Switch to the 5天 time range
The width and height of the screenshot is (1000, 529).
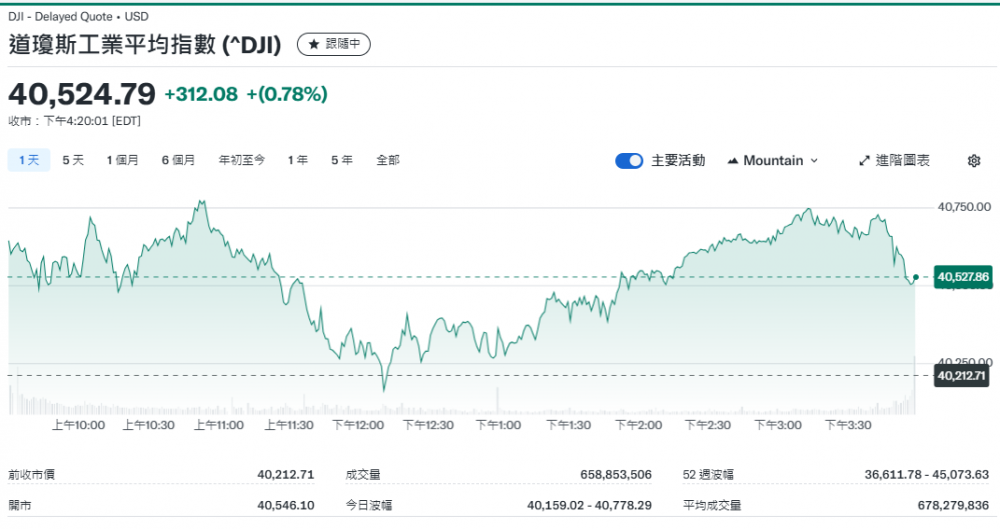(73, 160)
